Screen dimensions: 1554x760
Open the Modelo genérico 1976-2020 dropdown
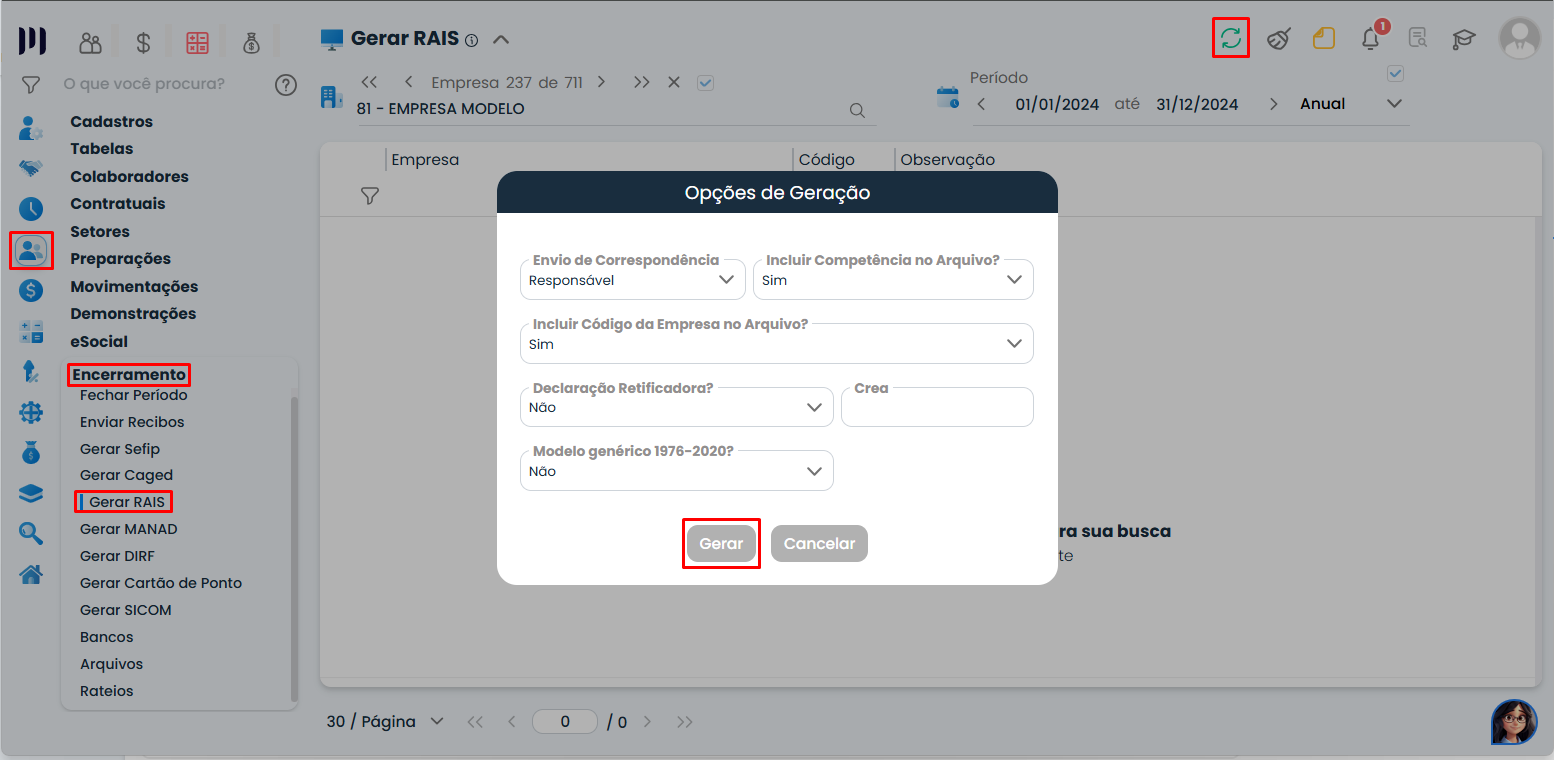[676, 471]
